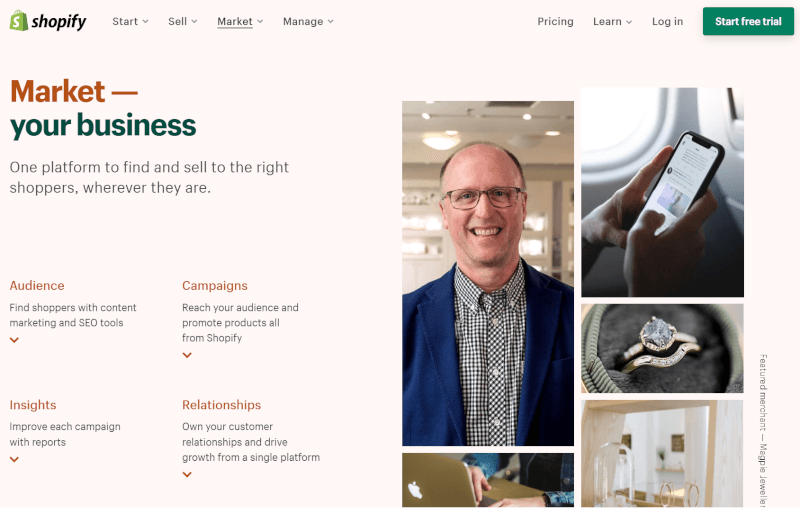Expand the chevron under Insights

coord(14,459)
